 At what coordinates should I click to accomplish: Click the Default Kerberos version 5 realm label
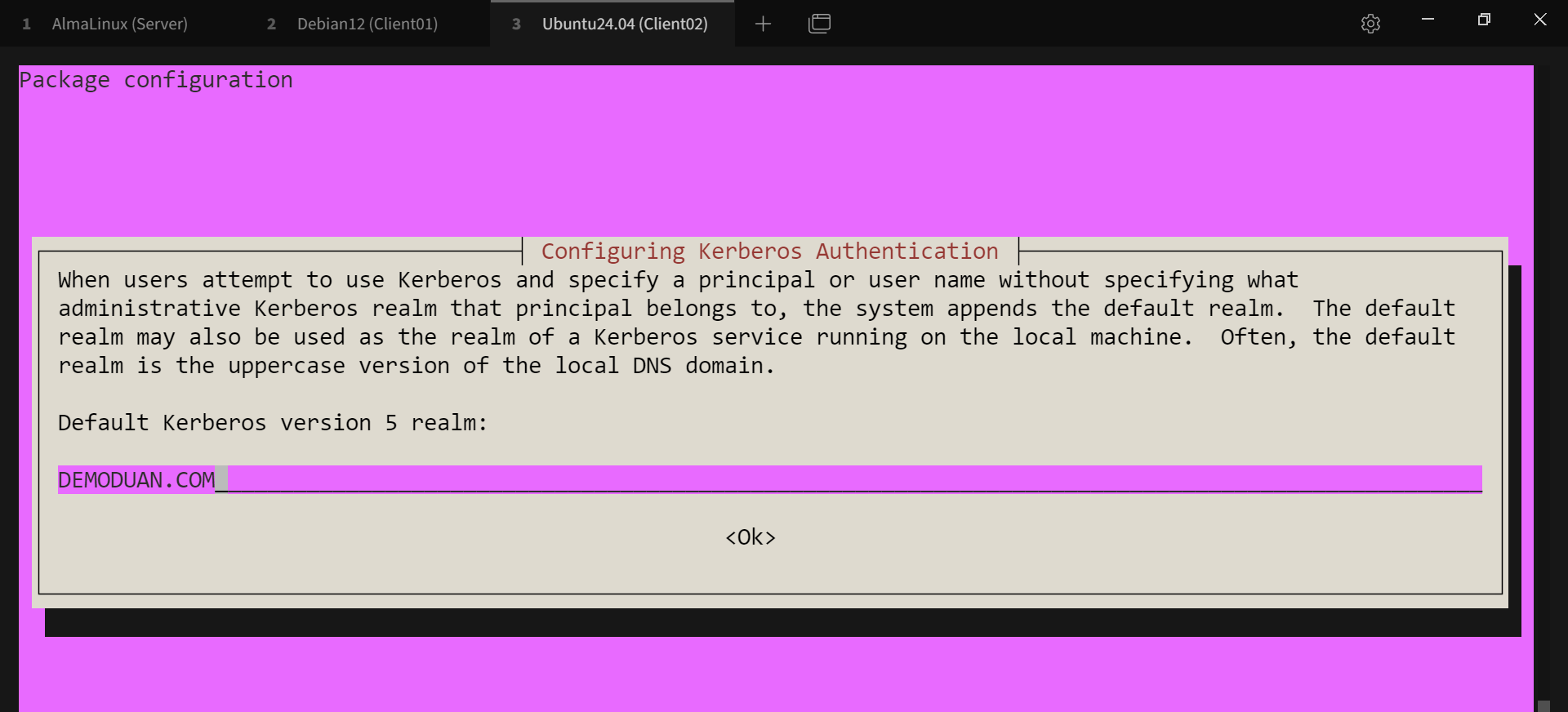[273, 423]
